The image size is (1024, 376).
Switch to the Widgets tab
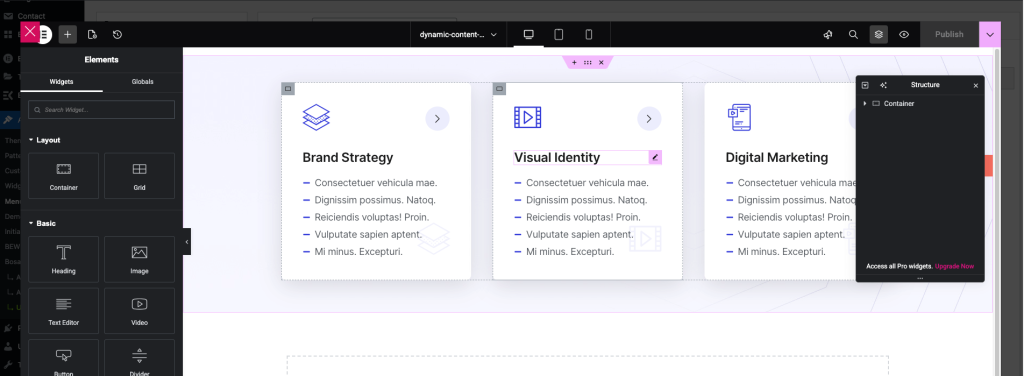pyautogui.click(x=61, y=82)
